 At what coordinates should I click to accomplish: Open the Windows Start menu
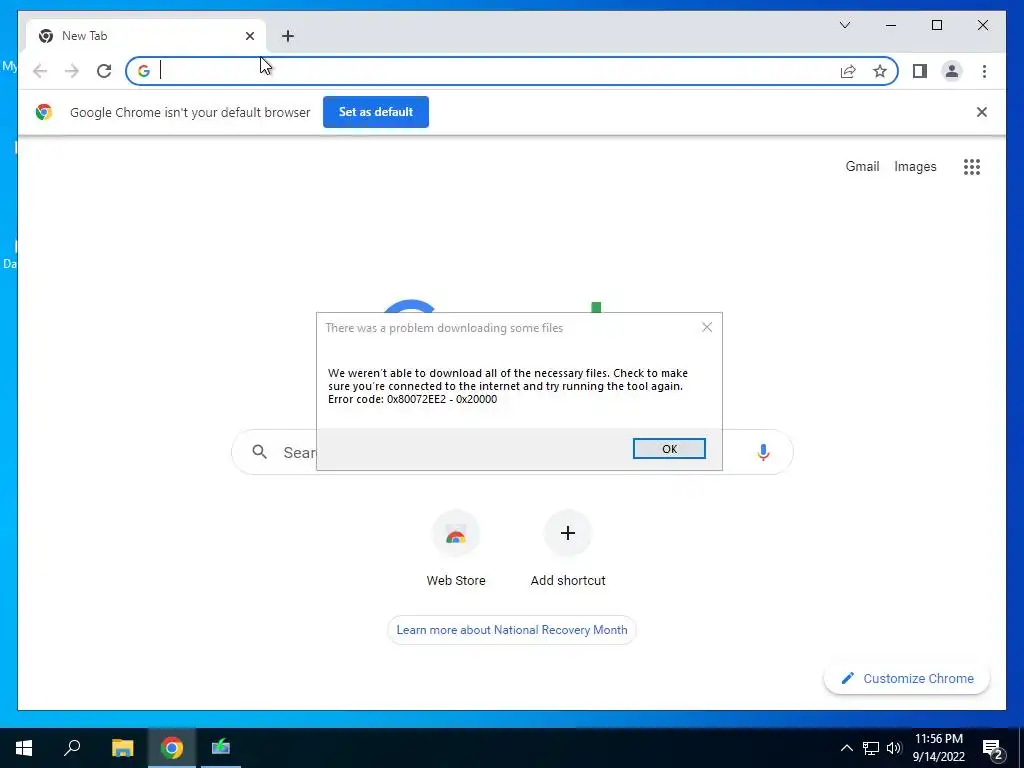[x=24, y=748]
